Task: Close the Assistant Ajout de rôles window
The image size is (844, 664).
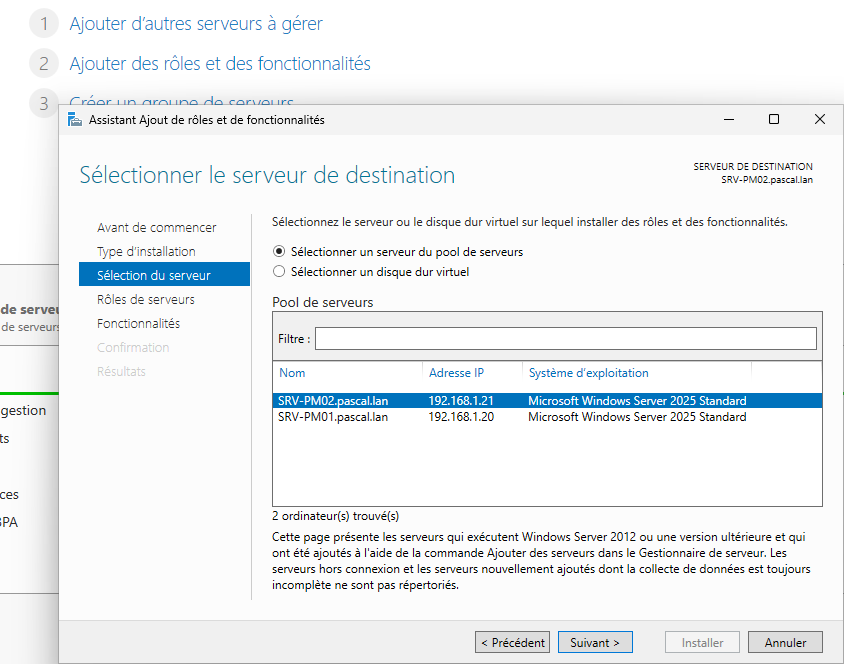Action: coord(820,119)
